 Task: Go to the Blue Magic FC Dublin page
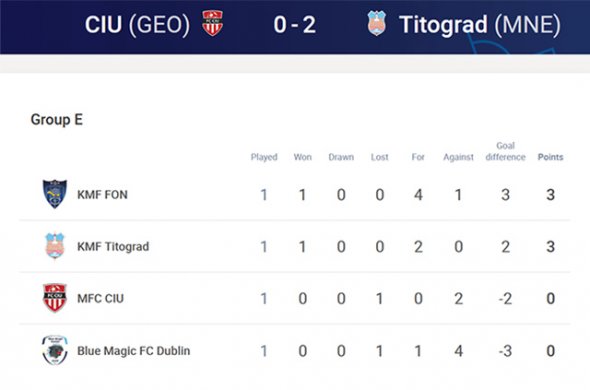tap(134, 351)
